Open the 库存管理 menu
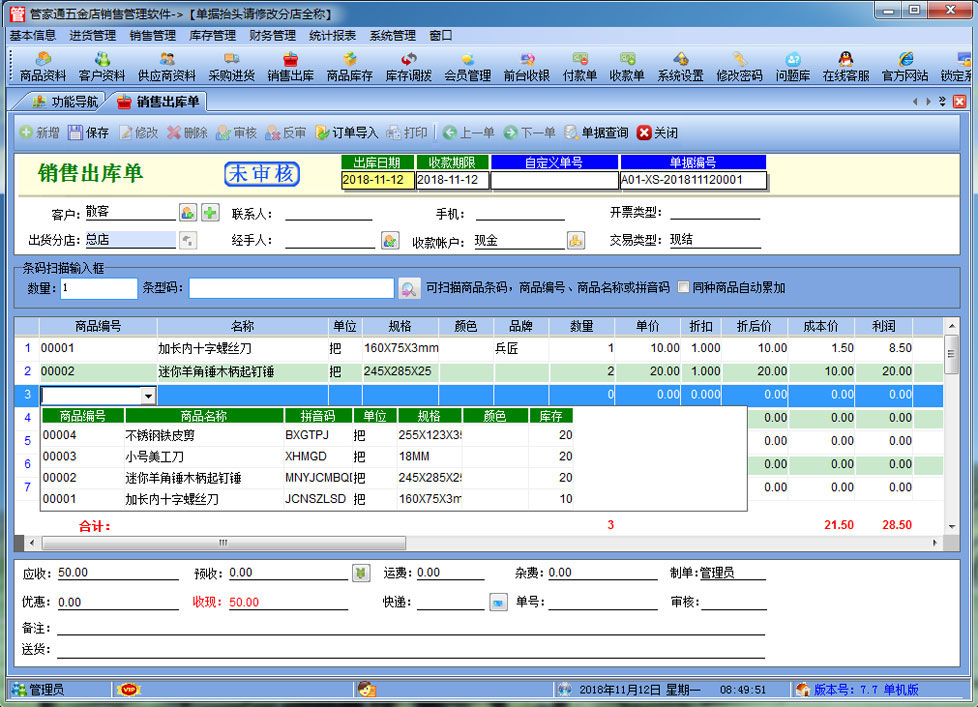978x707 pixels. tap(212, 35)
